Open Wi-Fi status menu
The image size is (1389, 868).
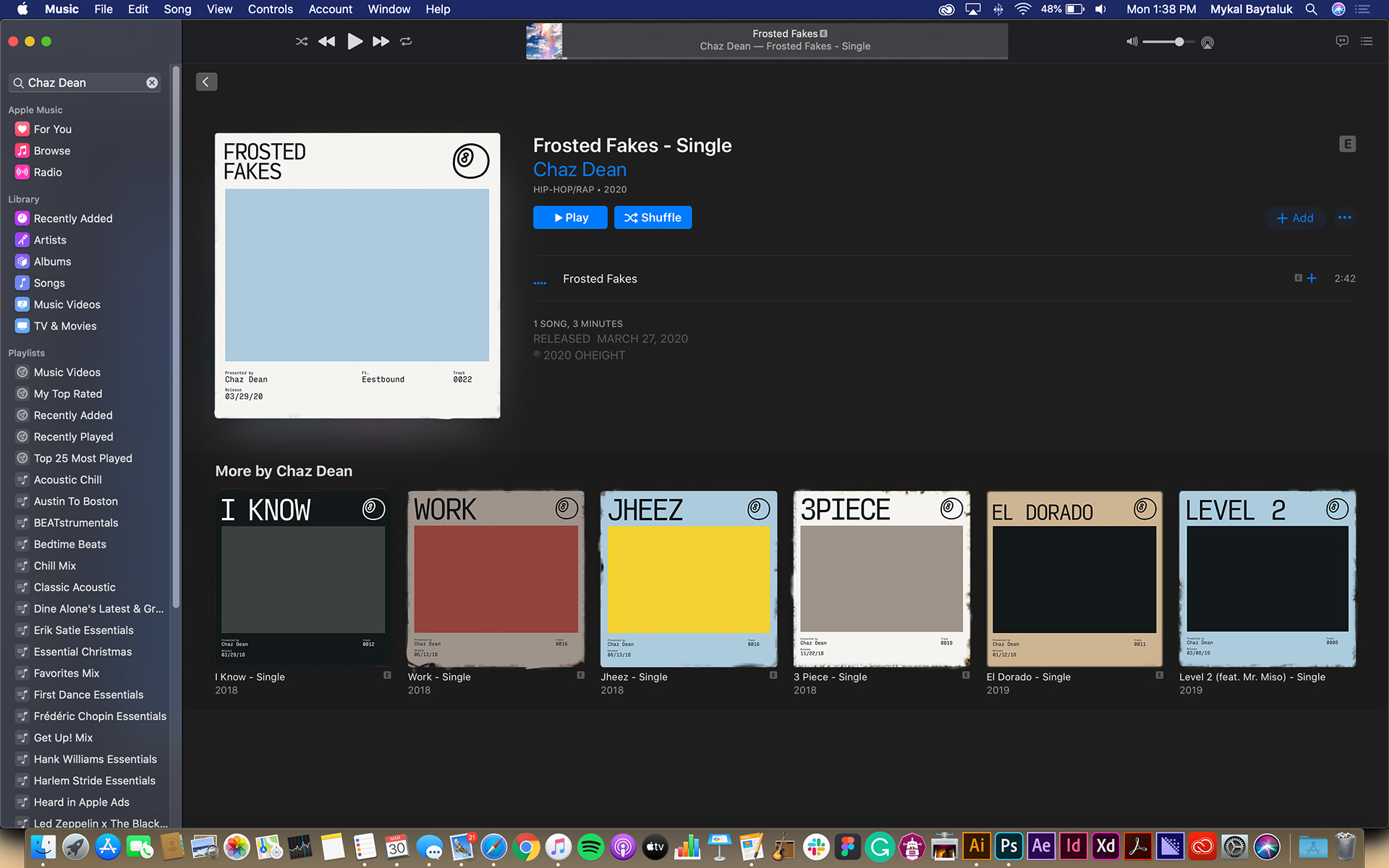point(1022,9)
